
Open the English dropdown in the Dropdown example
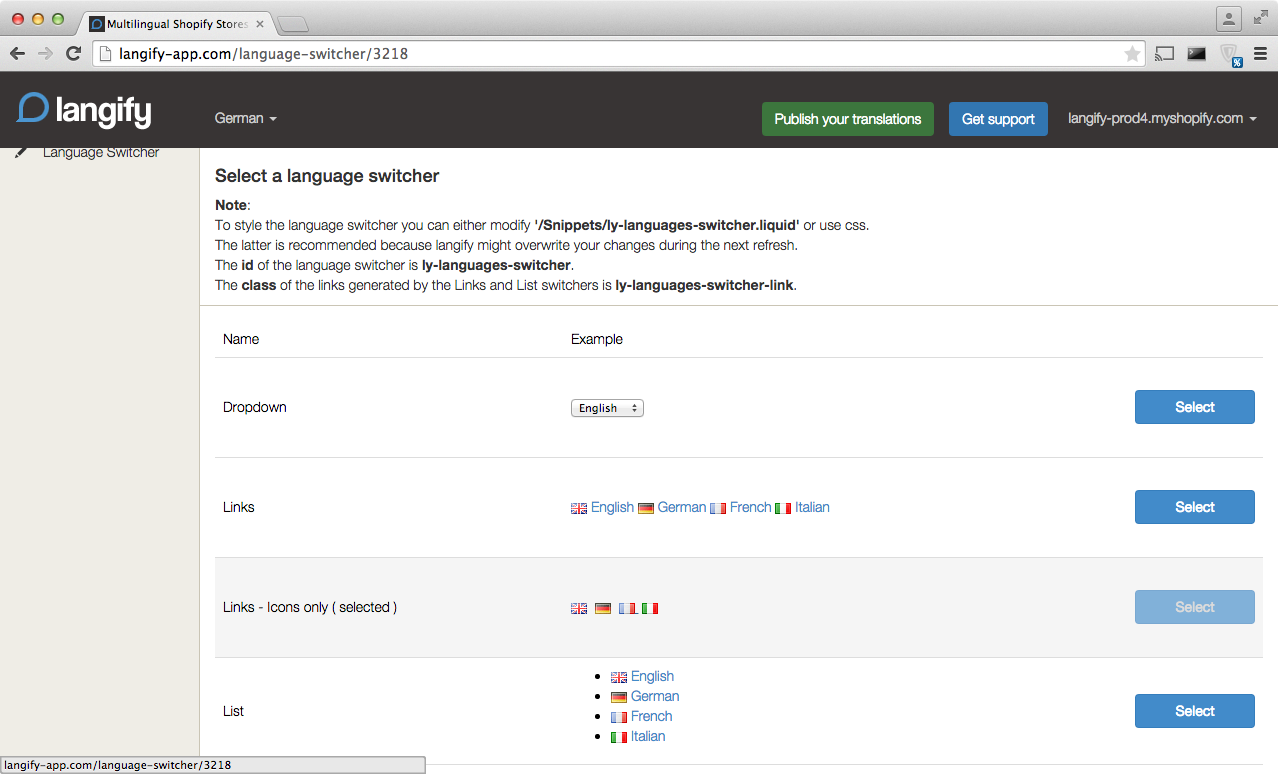pyautogui.click(x=607, y=407)
